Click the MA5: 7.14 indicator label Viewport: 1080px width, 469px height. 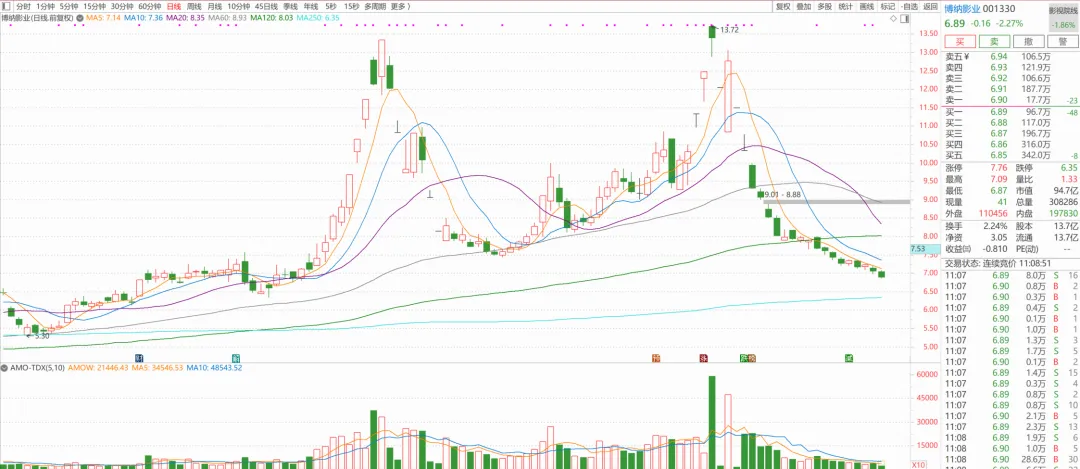103,17
